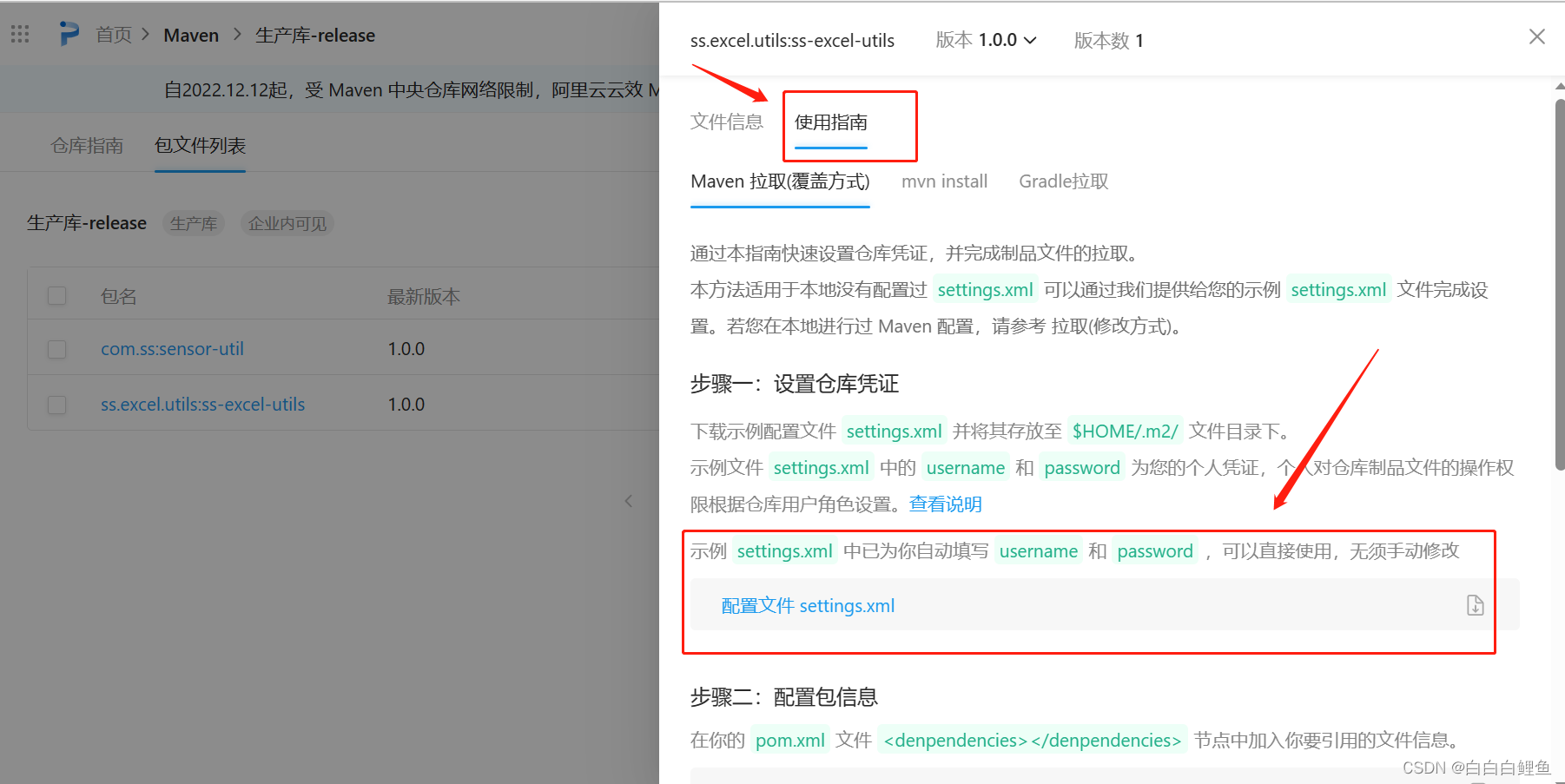Click the $HOME/.m2/ code tag
This screenshot has height=784, width=1565.
[1125, 431]
